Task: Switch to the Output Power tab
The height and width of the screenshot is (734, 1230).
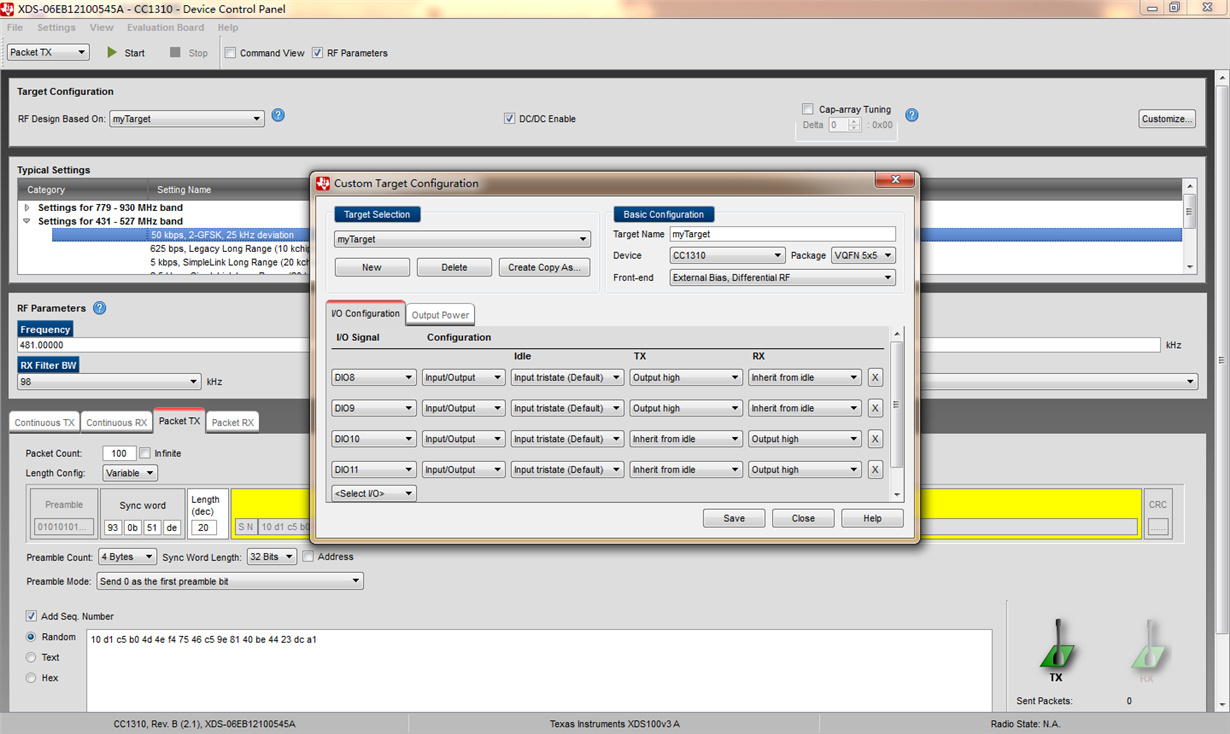Action: 440,315
